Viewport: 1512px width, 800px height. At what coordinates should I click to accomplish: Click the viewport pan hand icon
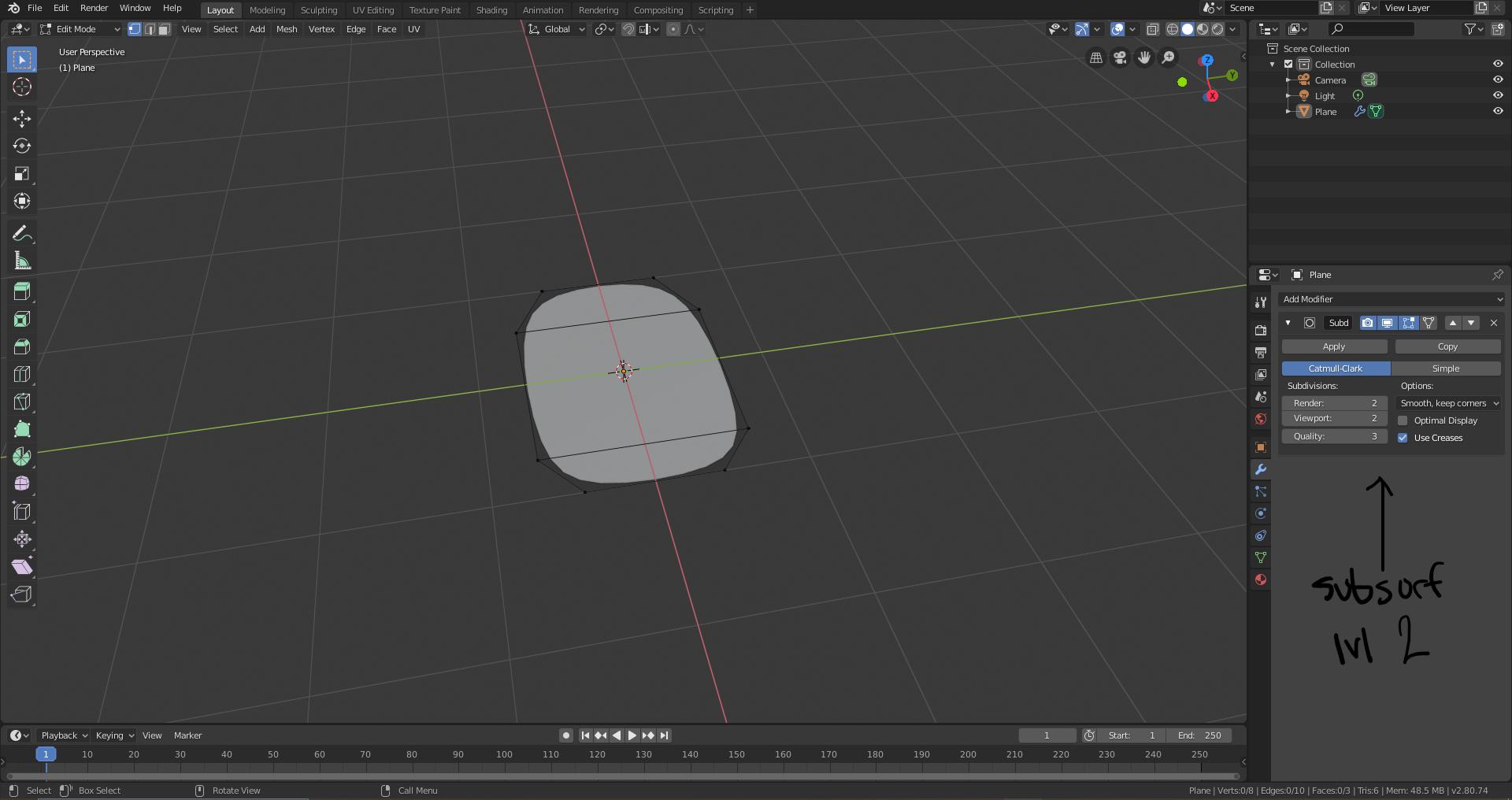point(1144,57)
